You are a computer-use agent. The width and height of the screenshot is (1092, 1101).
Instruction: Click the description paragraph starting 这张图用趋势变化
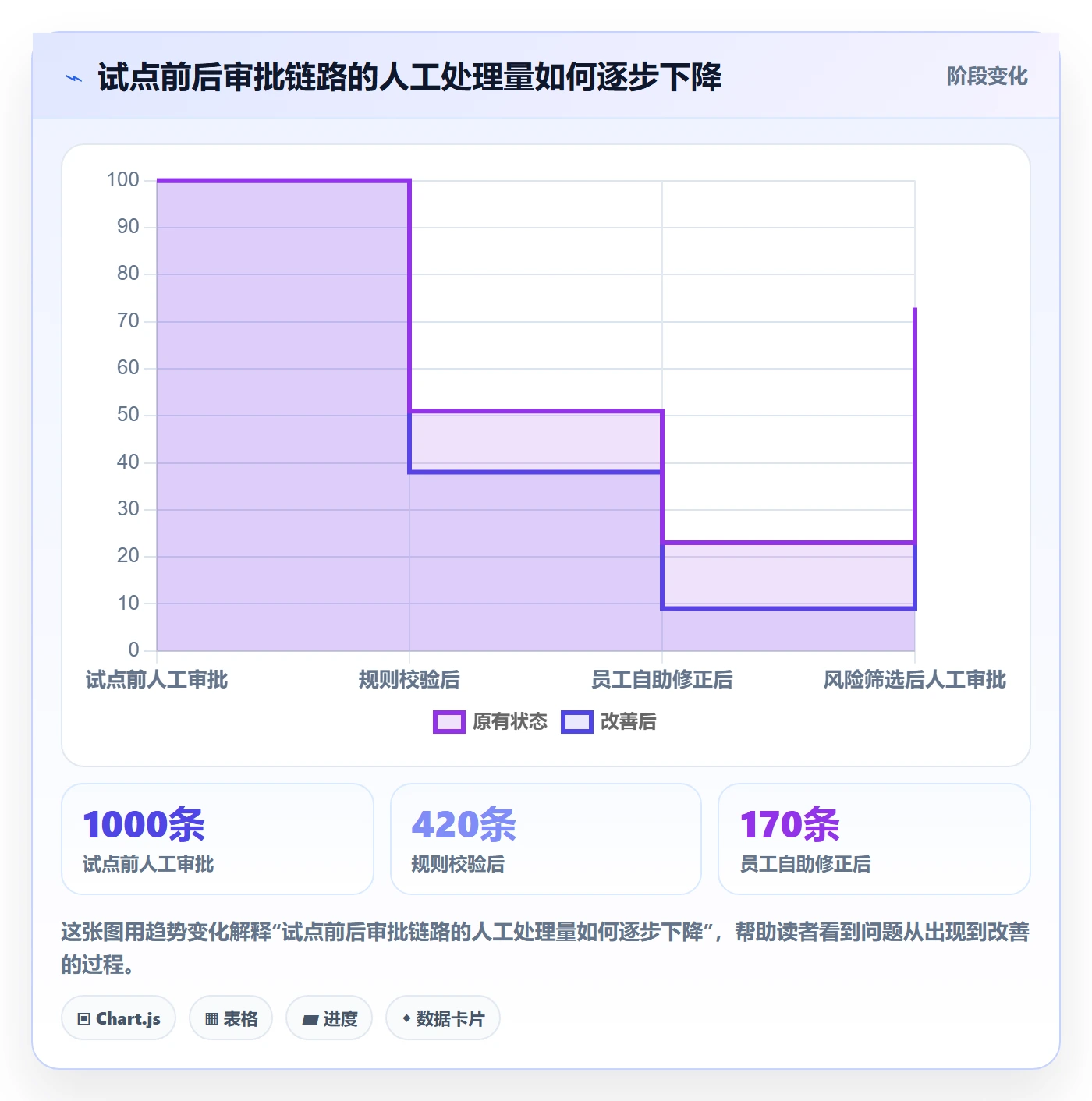coord(546,948)
